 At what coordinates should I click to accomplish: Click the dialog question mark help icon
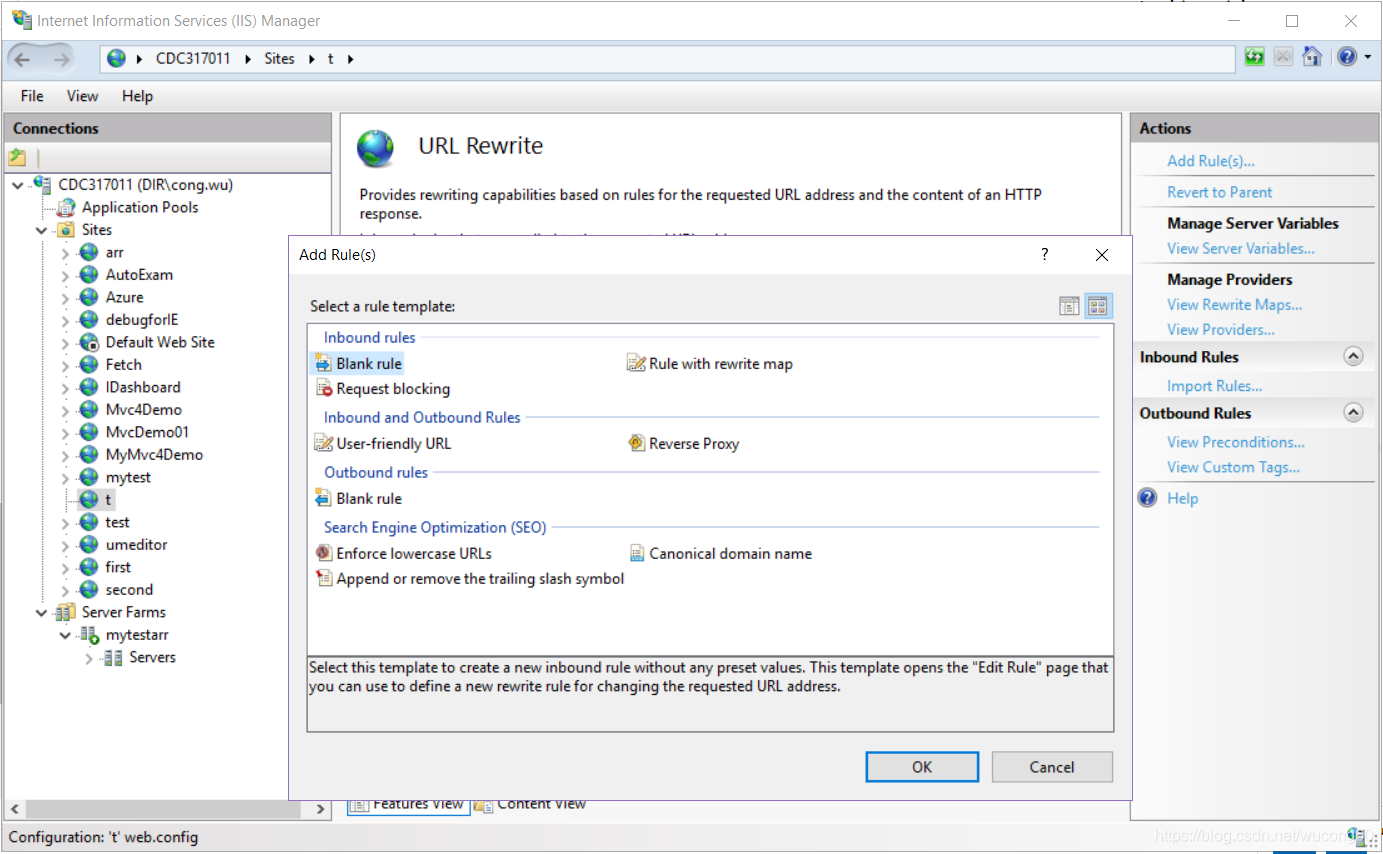click(x=1045, y=255)
